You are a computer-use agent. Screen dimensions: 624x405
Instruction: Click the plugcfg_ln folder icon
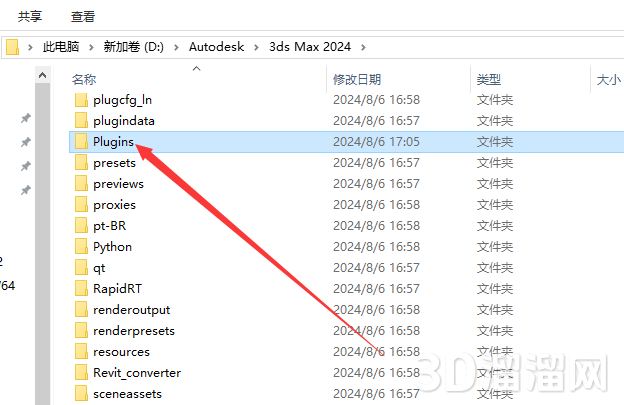[x=81, y=99]
